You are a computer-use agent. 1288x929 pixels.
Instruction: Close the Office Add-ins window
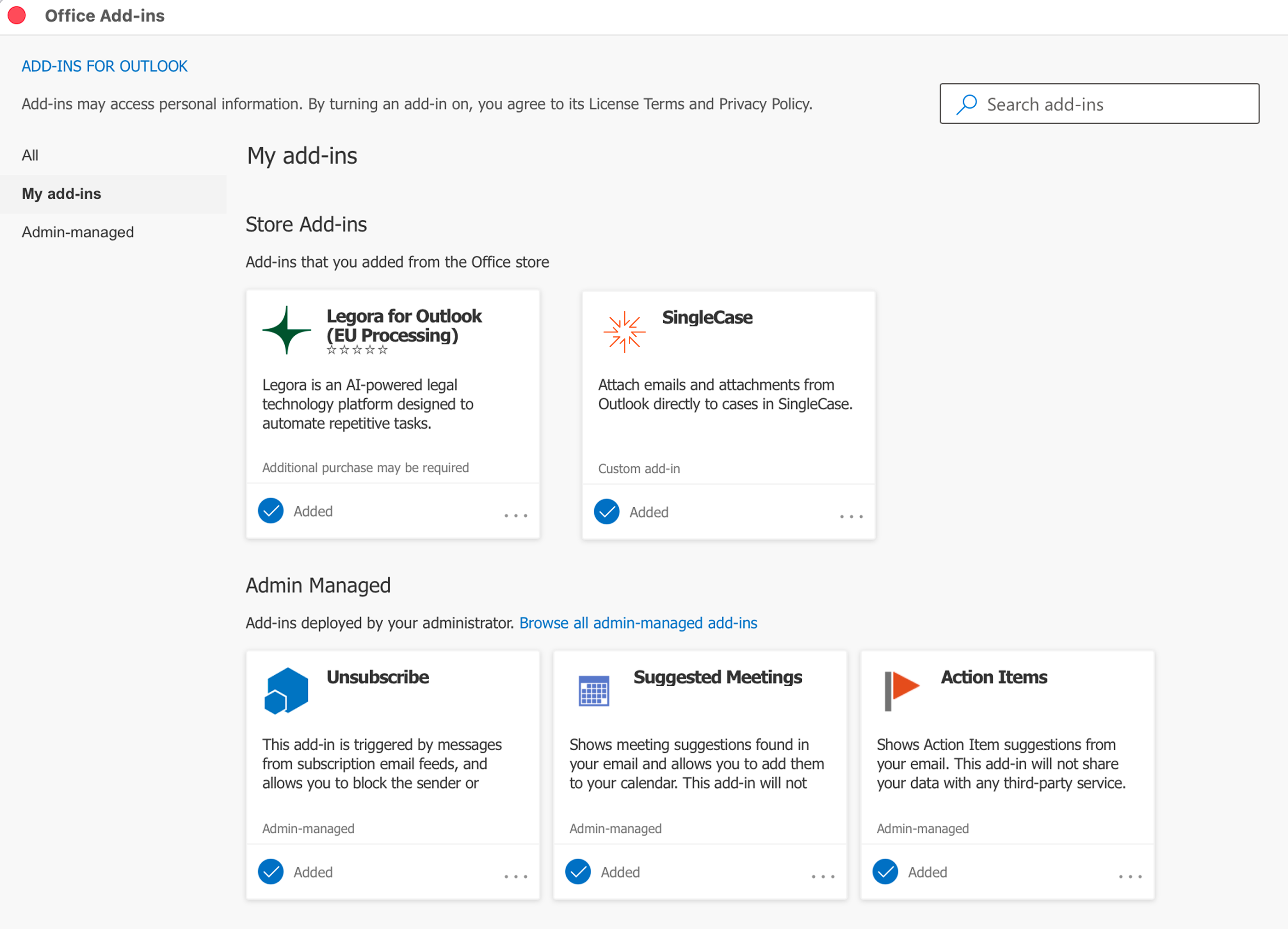17,15
